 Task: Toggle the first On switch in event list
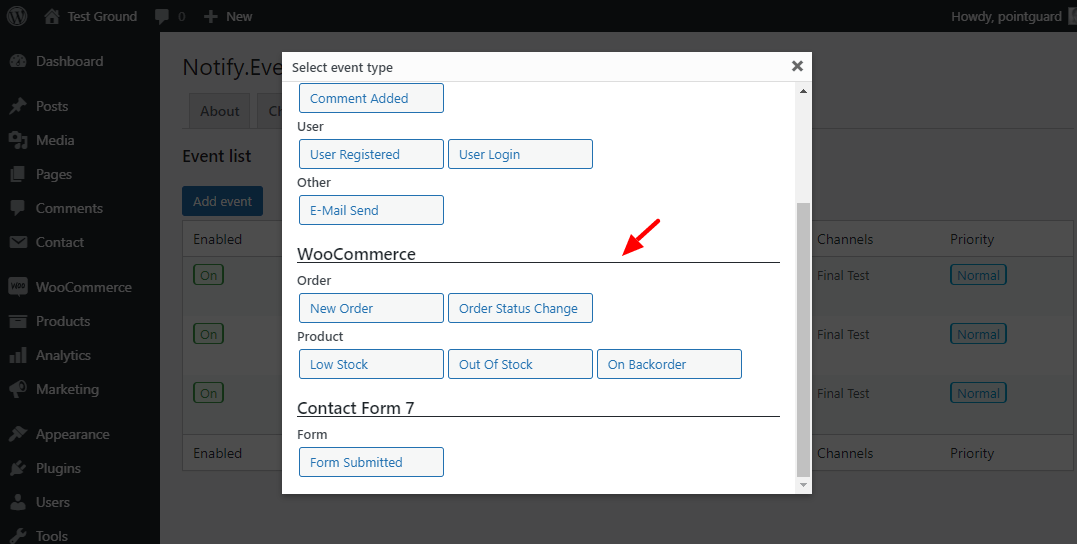[x=209, y=275]
